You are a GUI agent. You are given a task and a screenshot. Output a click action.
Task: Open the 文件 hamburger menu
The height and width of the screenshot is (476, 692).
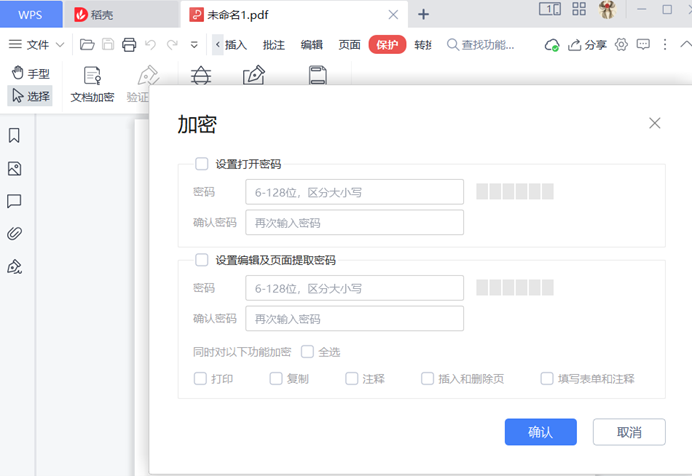point(36,45)
